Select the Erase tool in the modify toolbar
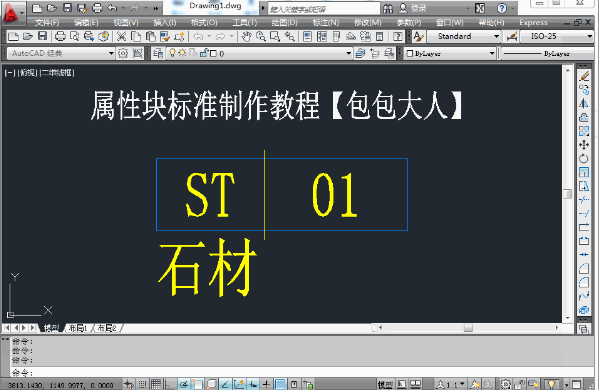The height and width of the screenshot is (390, 600). [584, 76]
